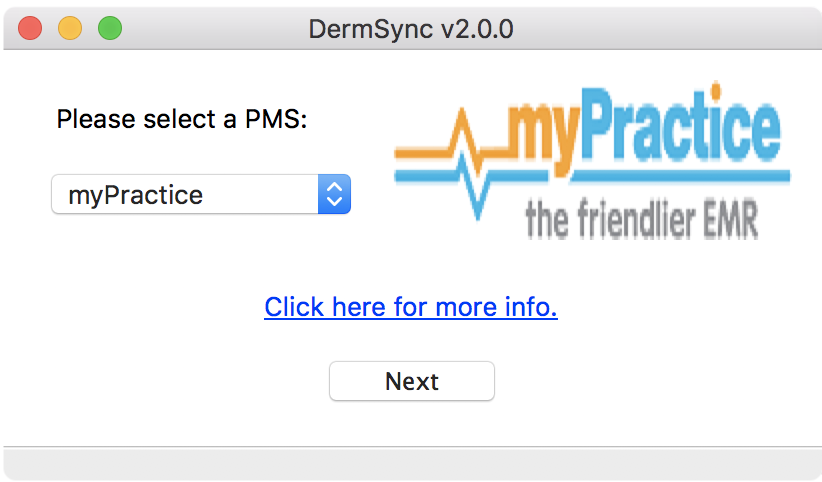Click the gray status bar at bottom
This screenshot has height=482, width=822.
(x=411, y=464)
